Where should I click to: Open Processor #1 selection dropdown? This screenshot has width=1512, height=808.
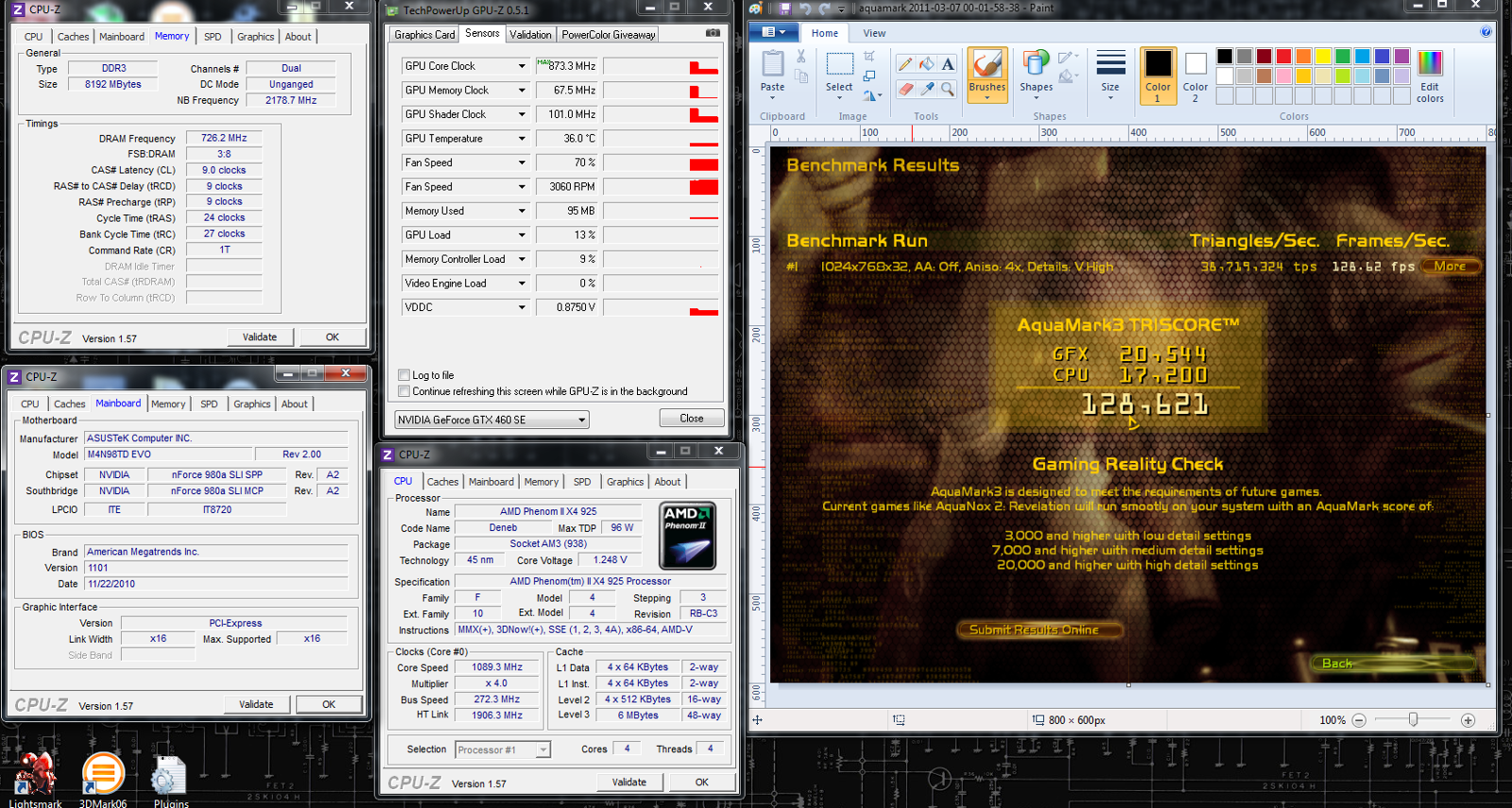(x=503, y=749)
